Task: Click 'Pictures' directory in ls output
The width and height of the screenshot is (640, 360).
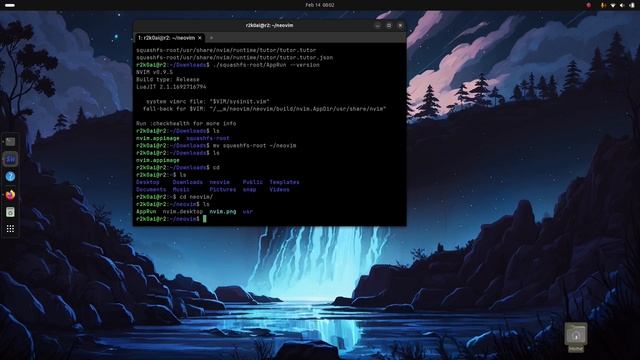Action: pyautogui.click(x=223, y=189)
